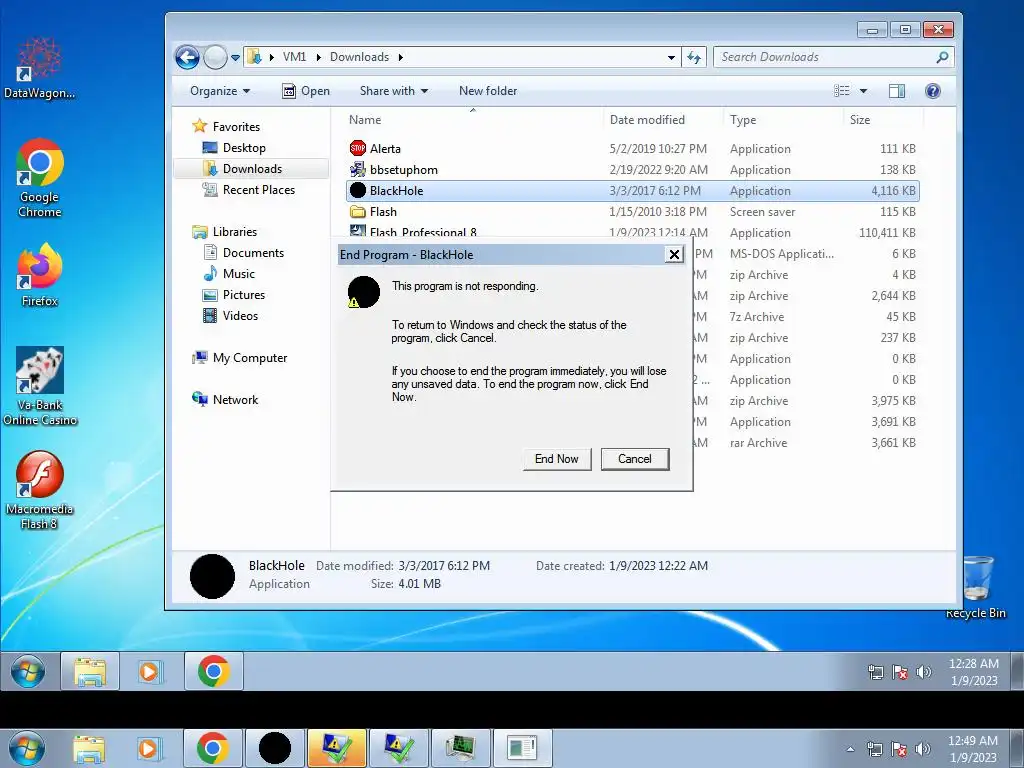This screenshot has height=768, width=1024.
Task: Open Explorer help question mark icon
Action: pyautogui.click(x=933, y=91)
